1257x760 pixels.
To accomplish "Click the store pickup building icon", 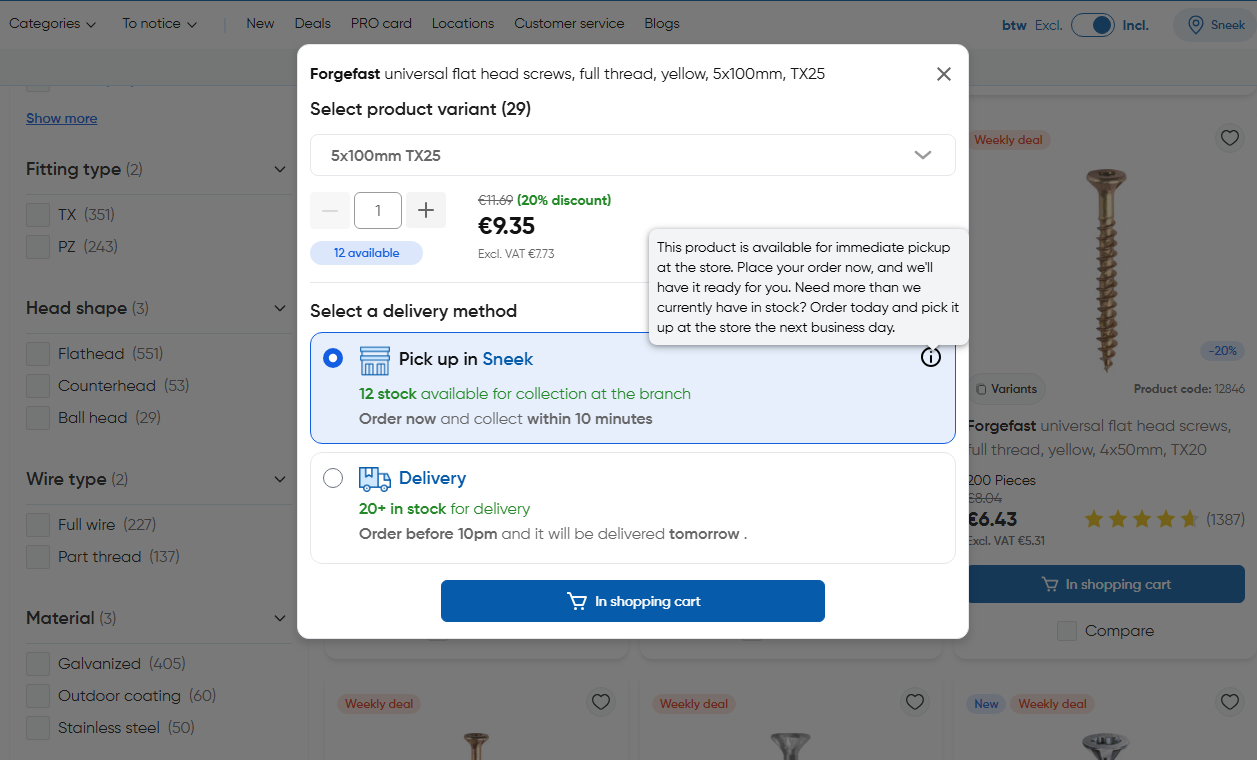I will pyautogui.click(x=374, y=360).
